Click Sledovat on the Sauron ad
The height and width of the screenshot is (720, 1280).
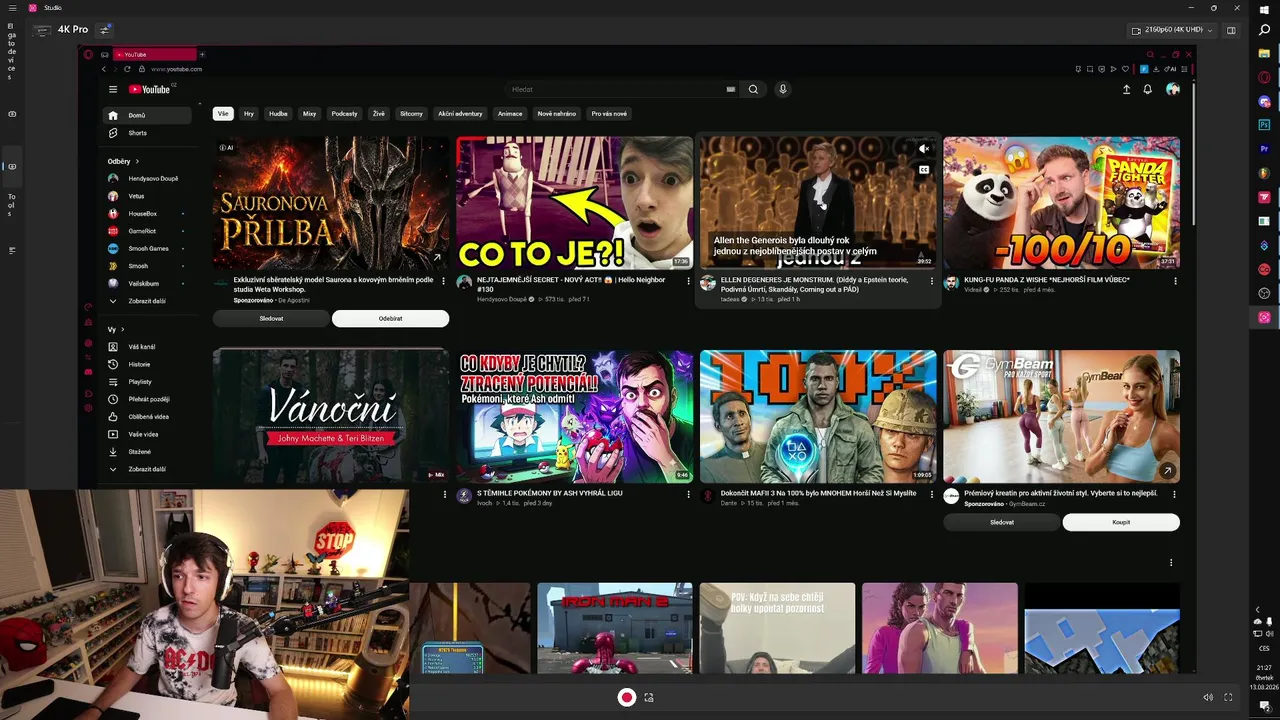[x=271, y=319]
